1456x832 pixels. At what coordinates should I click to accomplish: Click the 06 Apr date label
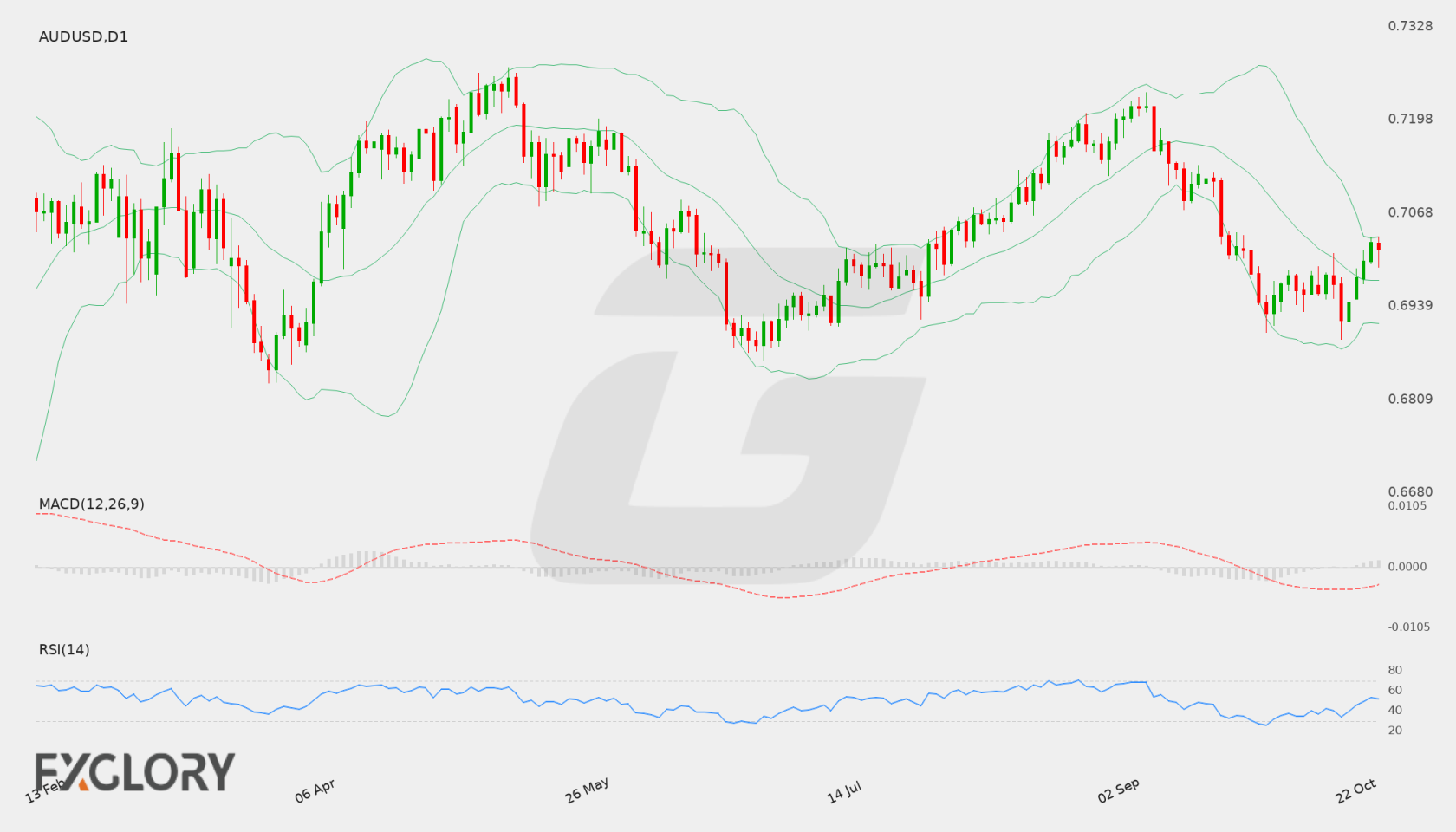tap(315, 790)
